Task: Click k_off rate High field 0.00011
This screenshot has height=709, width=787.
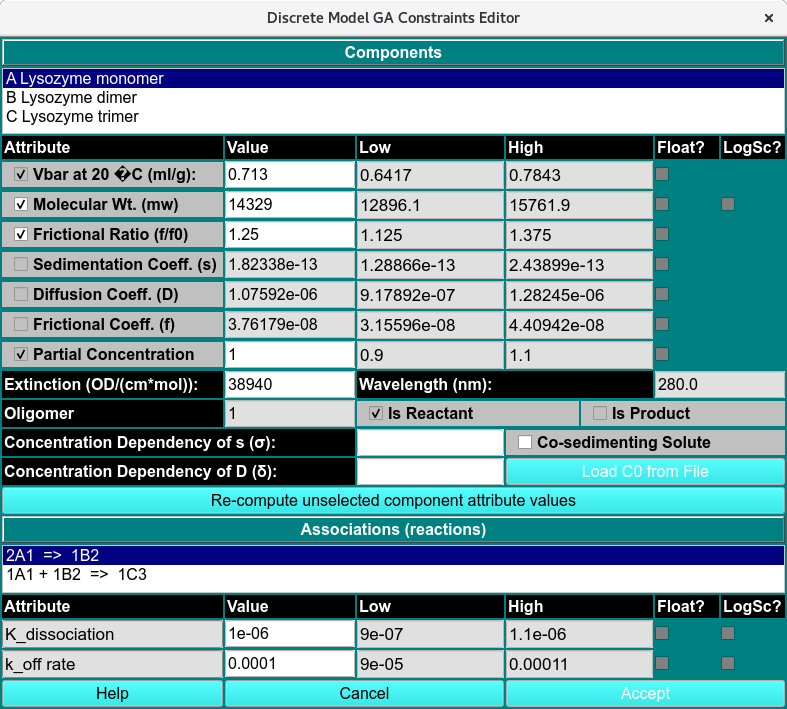Action: 579,664
